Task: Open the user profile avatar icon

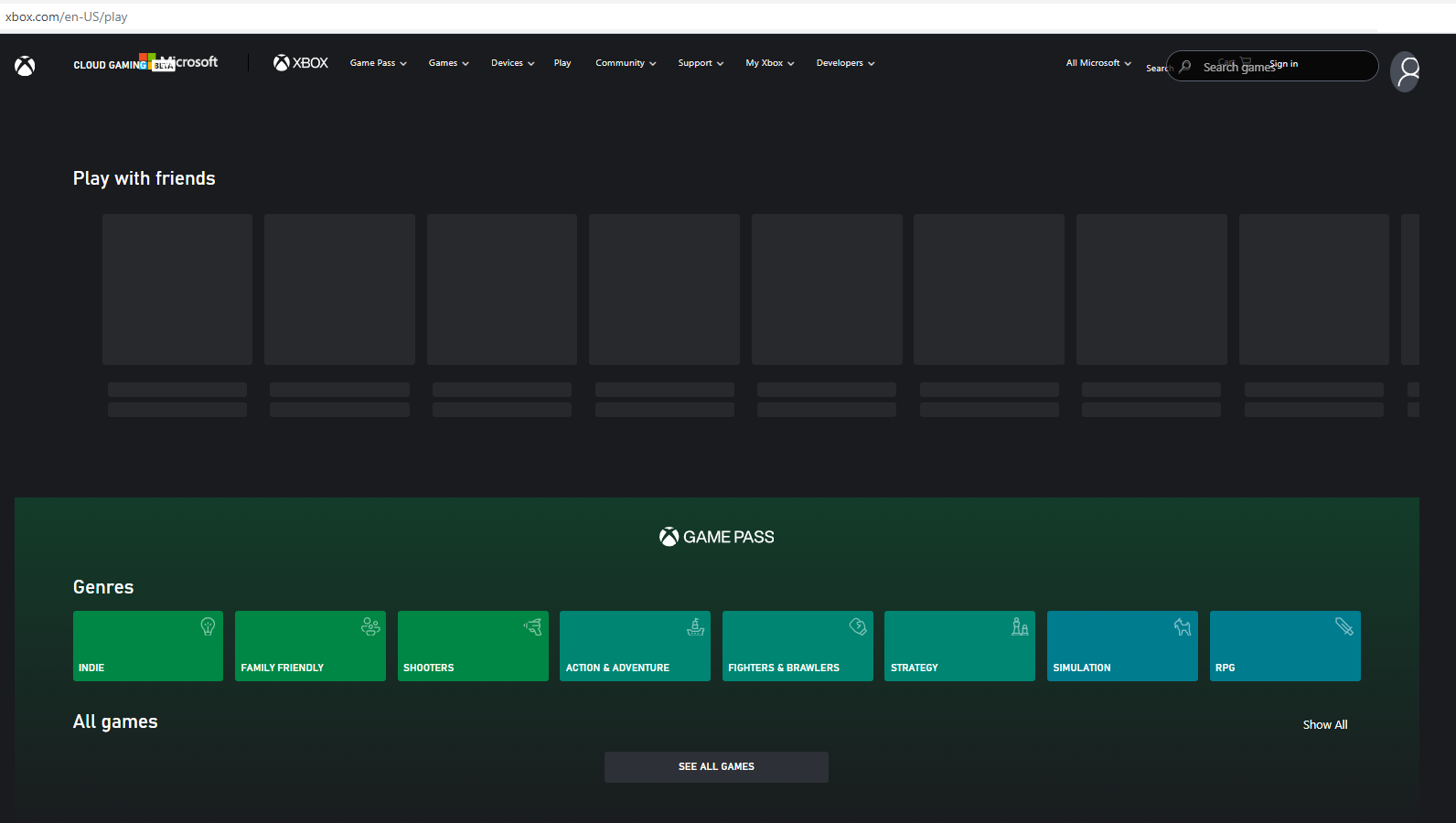Action: pos(1405,71)
